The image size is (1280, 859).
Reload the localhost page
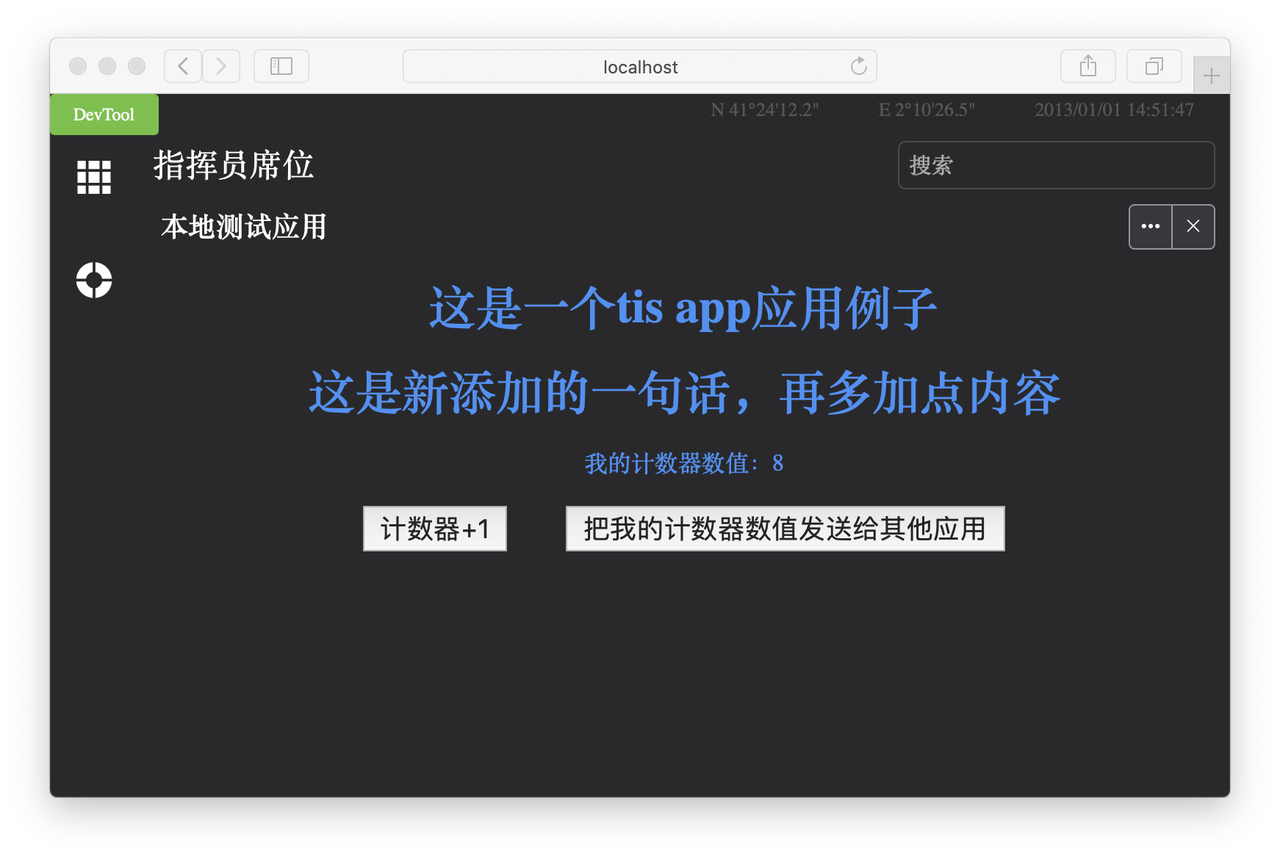pyautogui.click(x=858, y=66)
